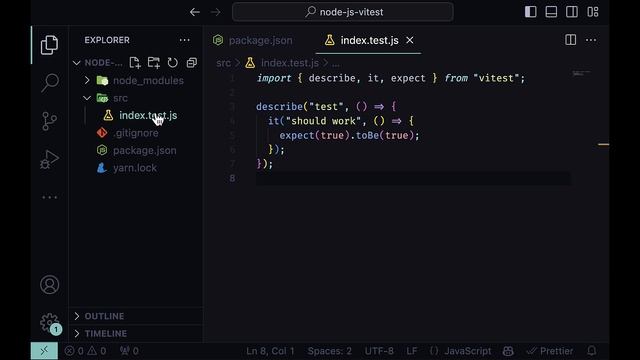Open the Run and Debug view
This screenshot has width=640, height=360.
[x=49, y=159]
